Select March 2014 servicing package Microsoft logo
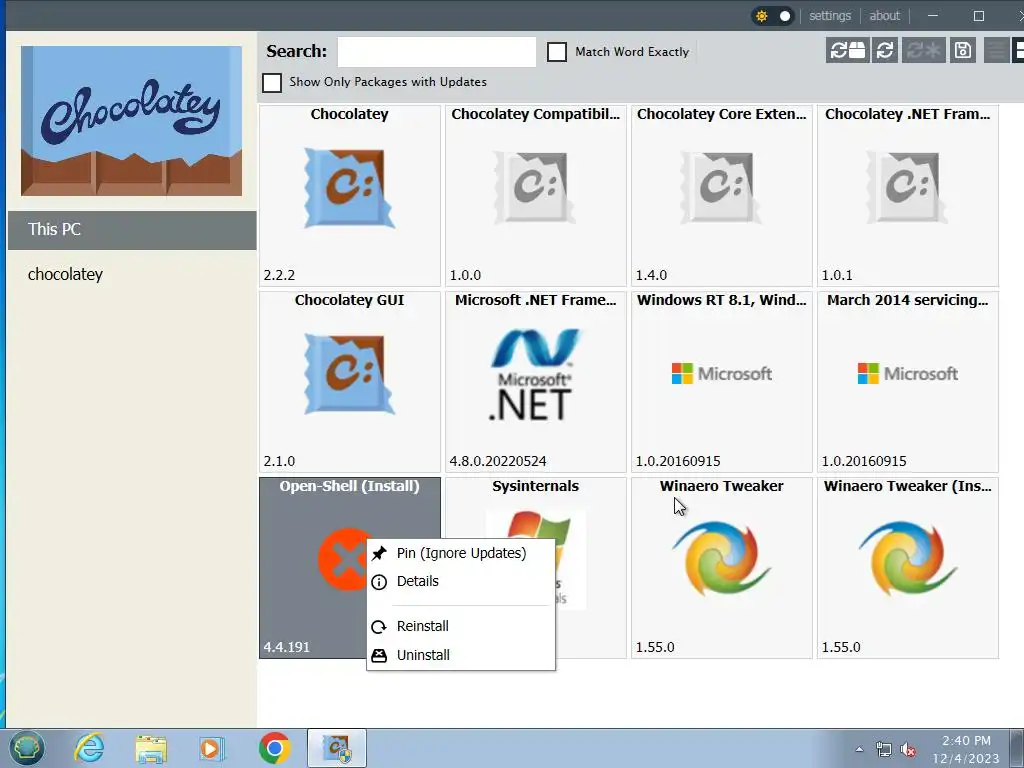The height and width of the screenshot is (768, 1024). point(908,374)
